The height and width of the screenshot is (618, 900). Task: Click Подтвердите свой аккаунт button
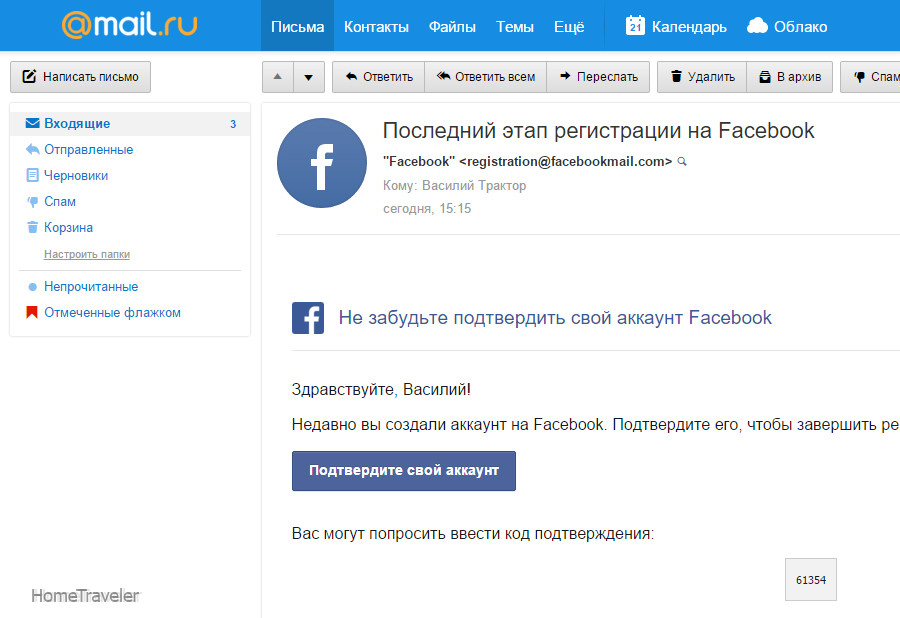tap(403, 470)
